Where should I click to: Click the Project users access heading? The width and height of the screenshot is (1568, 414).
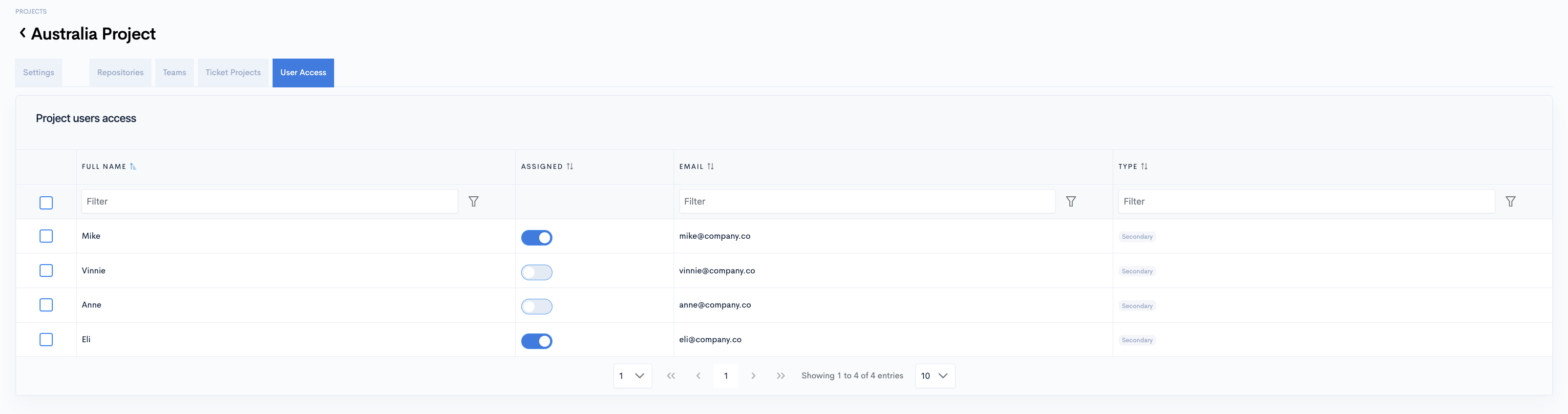[x=86, y=119]
